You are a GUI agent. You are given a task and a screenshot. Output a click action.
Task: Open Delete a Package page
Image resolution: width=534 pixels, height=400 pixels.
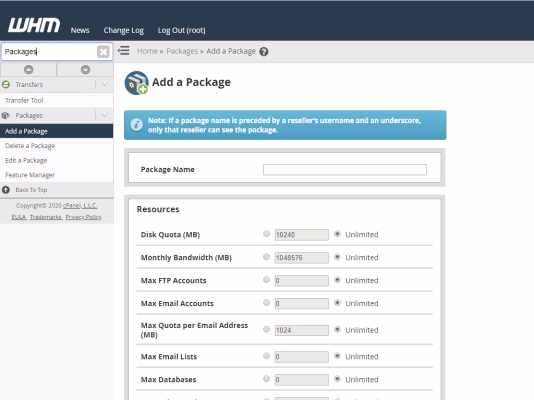(30, 146)
